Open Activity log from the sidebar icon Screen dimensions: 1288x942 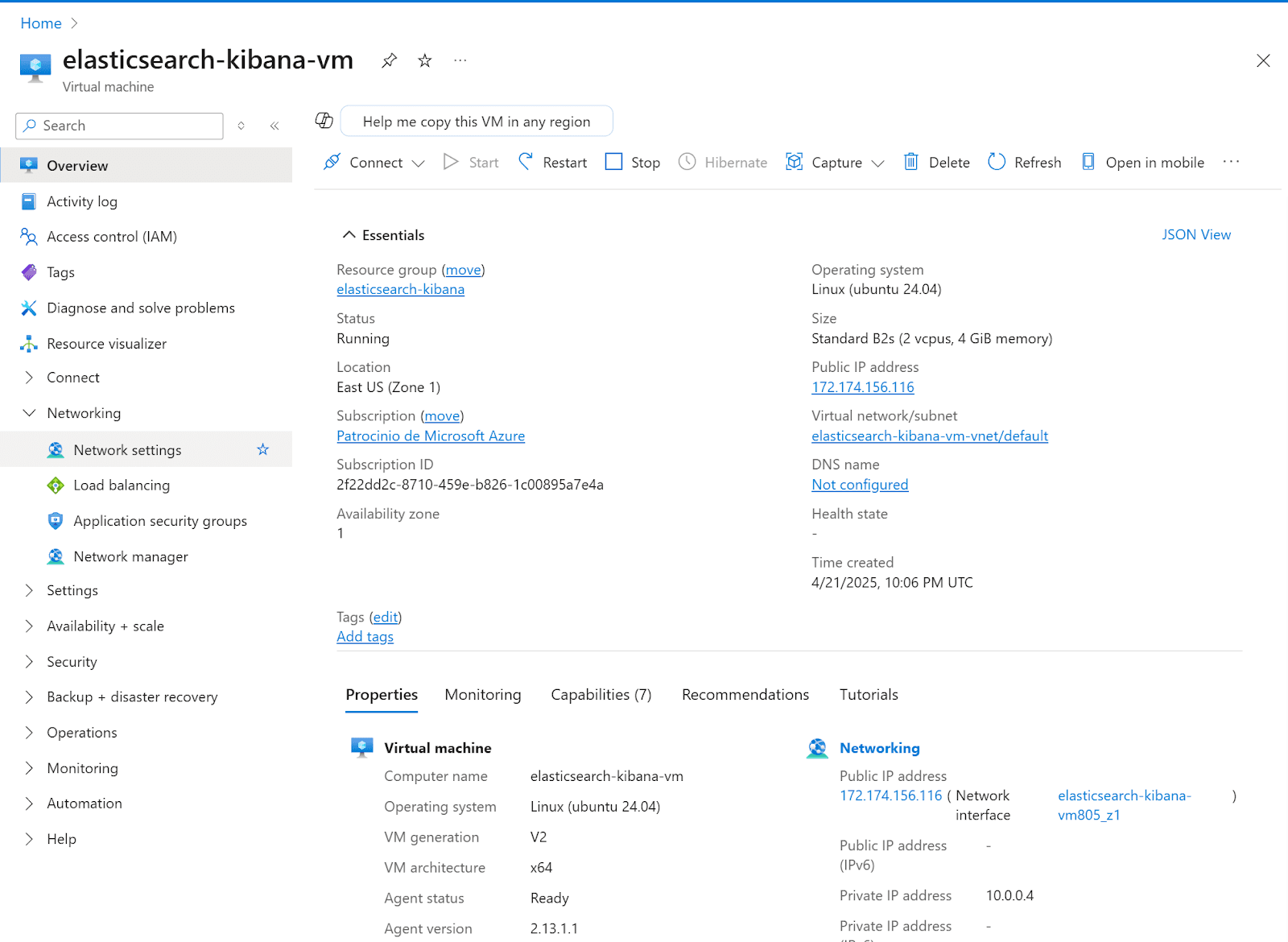(x=29, y=200)
